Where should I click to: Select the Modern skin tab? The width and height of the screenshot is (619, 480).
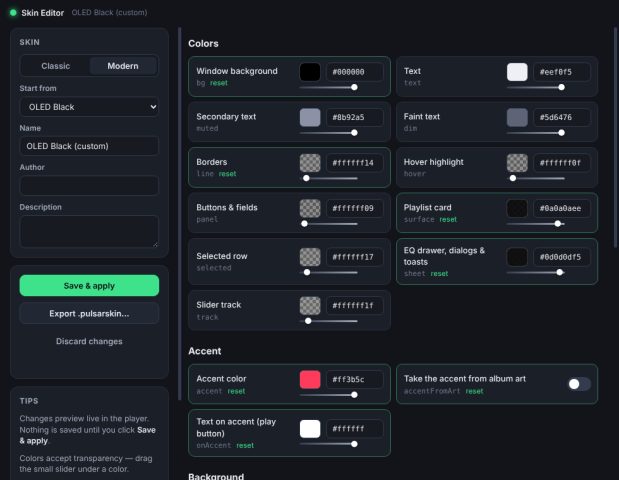(123, 66)
